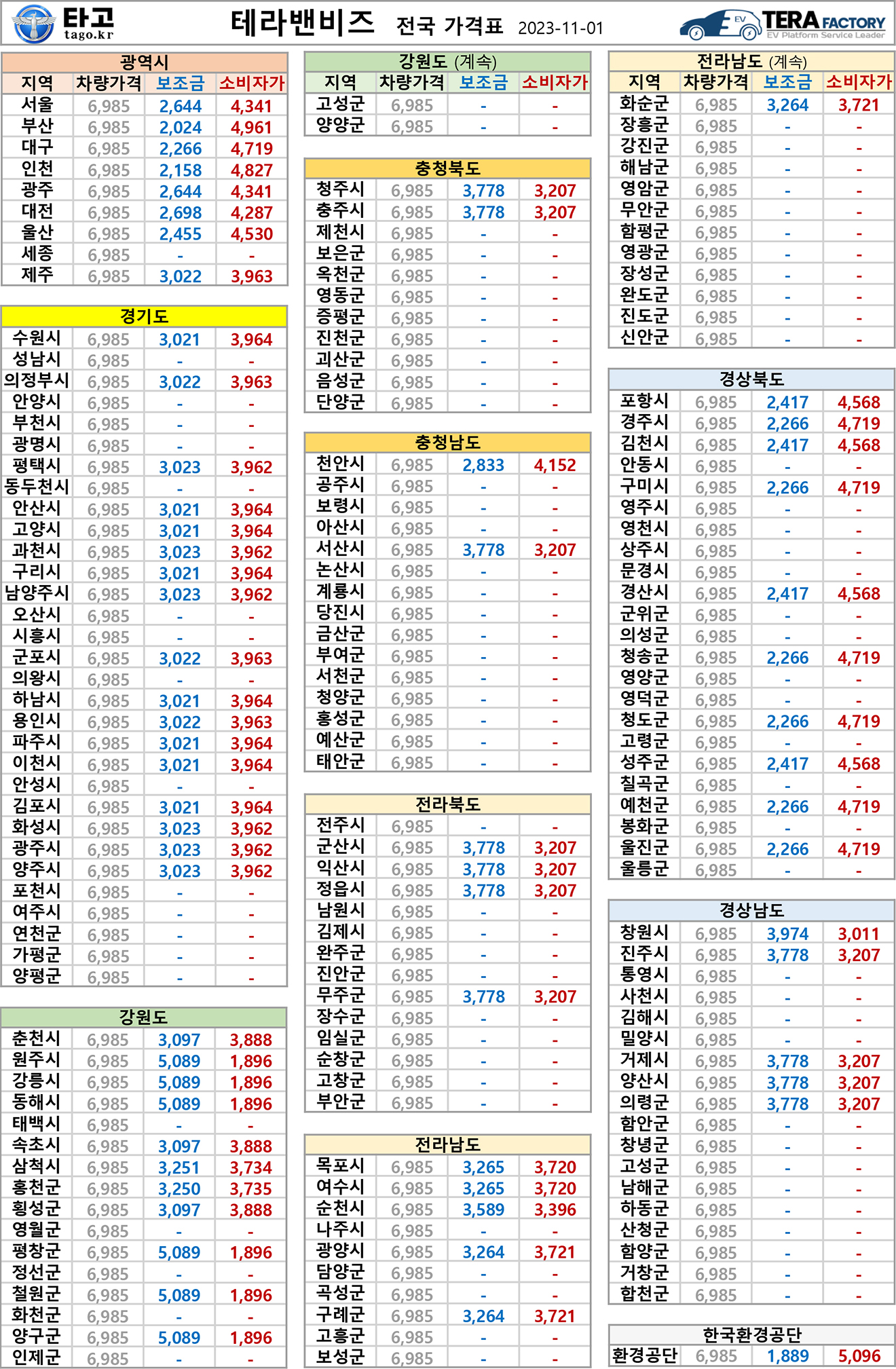Select the yellow 경기도 section header
896x1369 pixels.
click(144, 316)
